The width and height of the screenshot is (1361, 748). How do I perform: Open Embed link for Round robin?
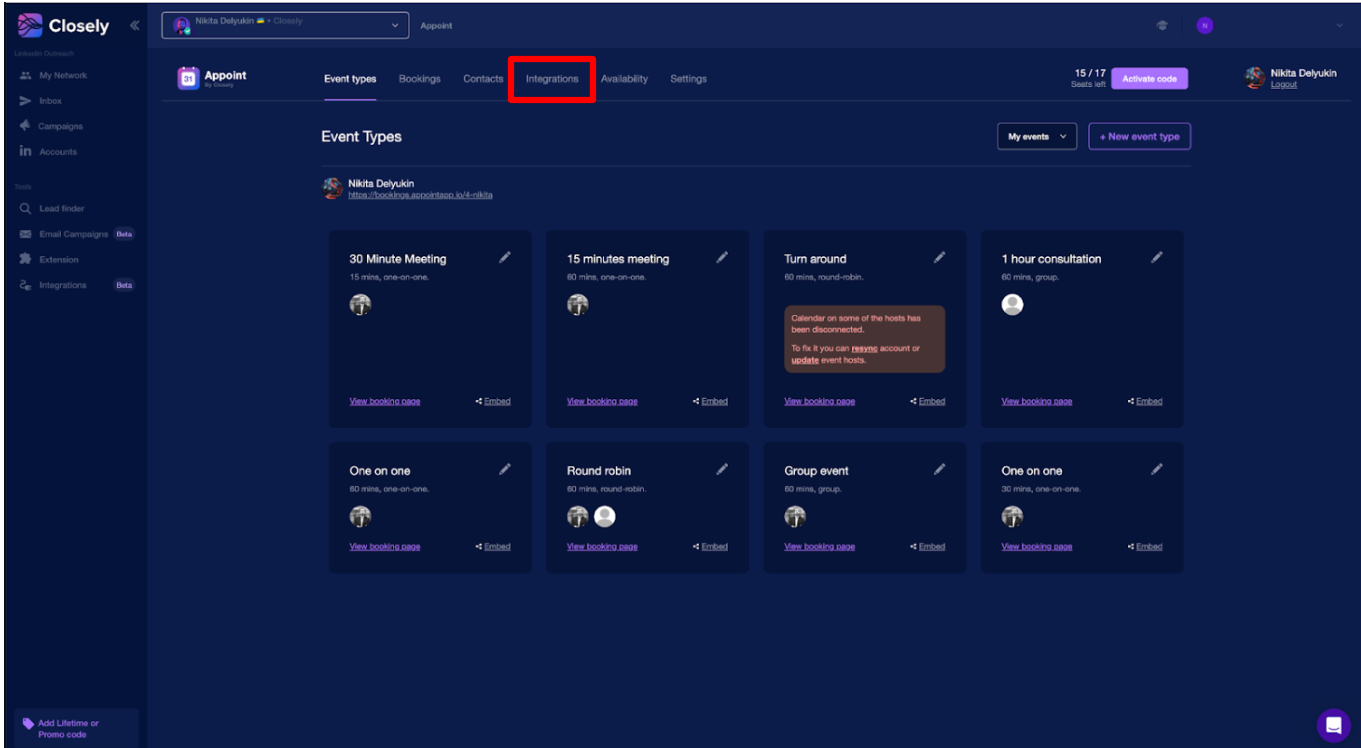[710, 547]
